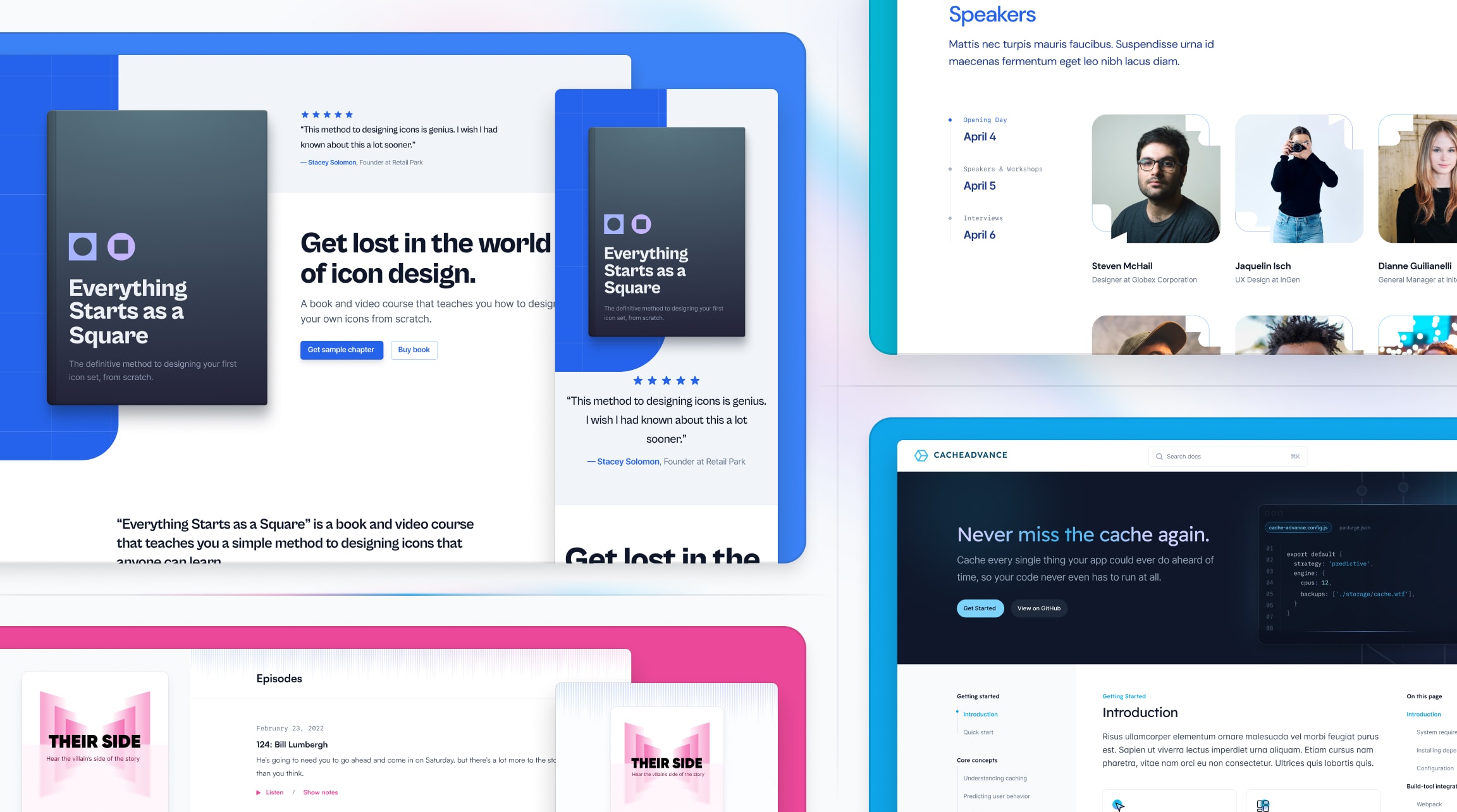Expand the 'Getting Started' sidebar section
Image resolution: width=1457 pixels, height=812 pixels.
[977, 697]
